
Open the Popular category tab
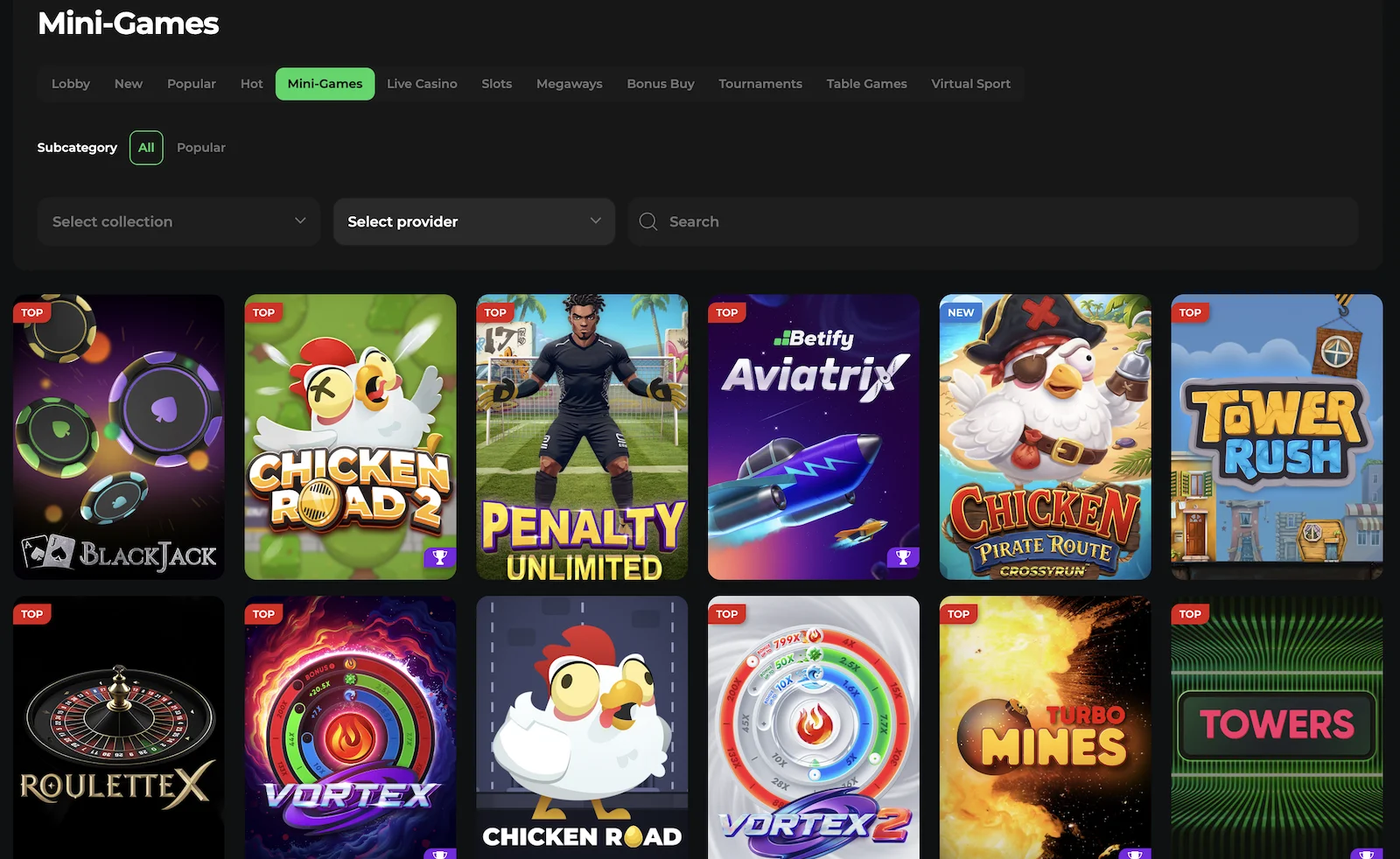(192, 84)
